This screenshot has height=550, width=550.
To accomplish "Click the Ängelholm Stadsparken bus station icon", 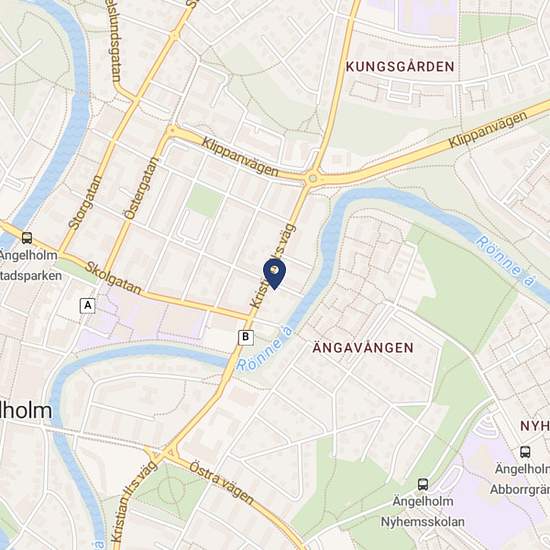I will click(27, 238).
